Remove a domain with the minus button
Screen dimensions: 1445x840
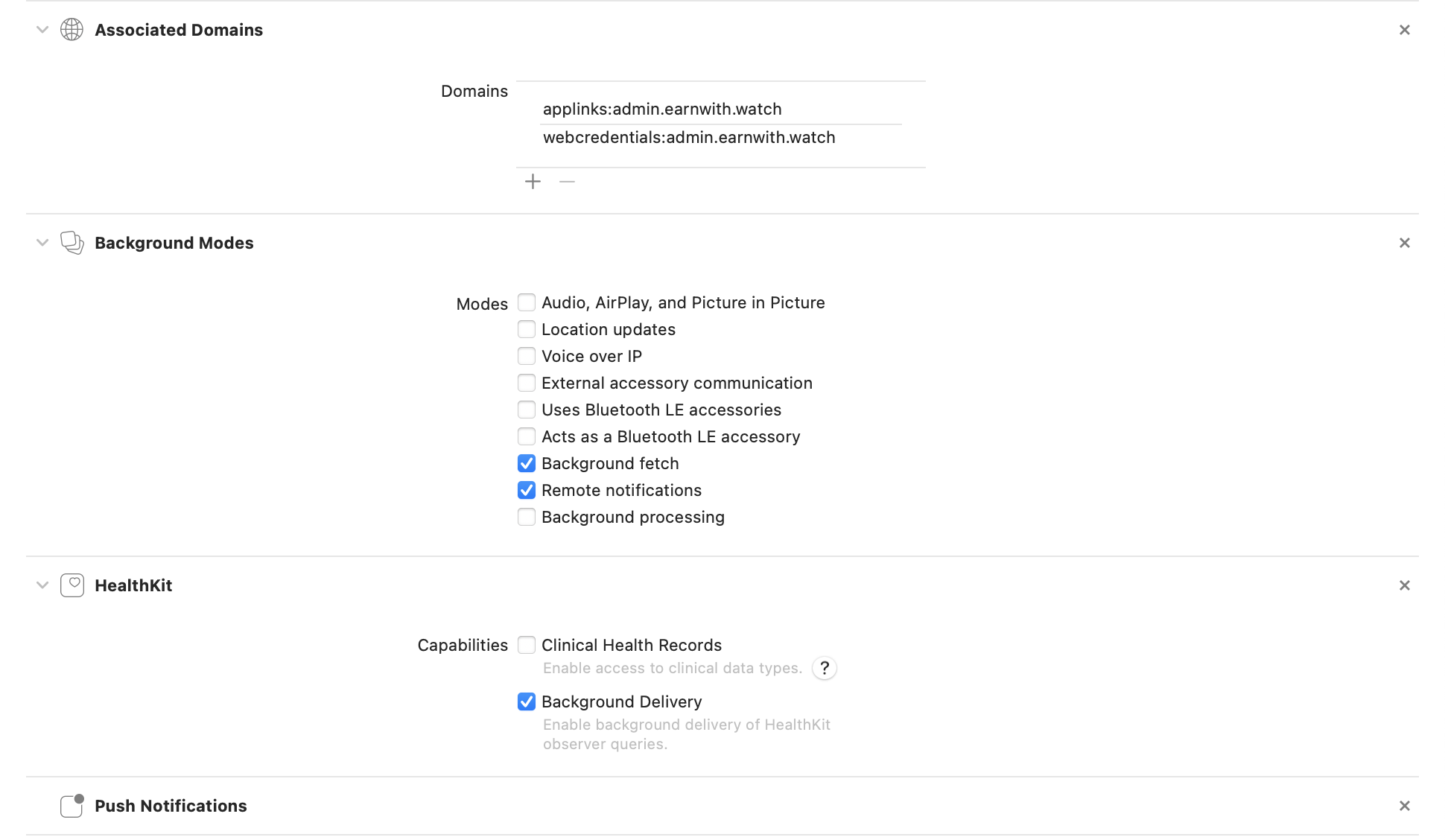tap(566, 181)
